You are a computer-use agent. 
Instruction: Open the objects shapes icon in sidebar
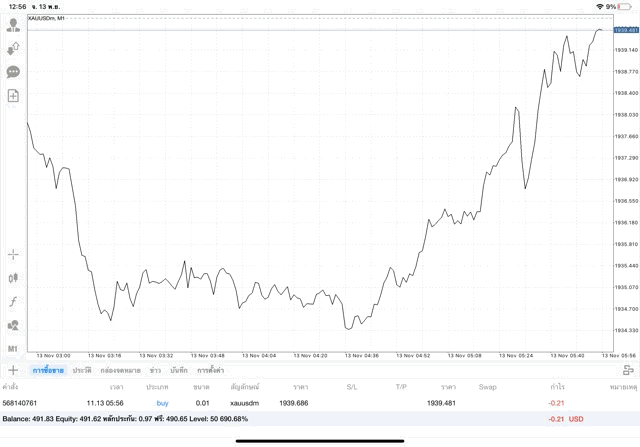point(13,325)
